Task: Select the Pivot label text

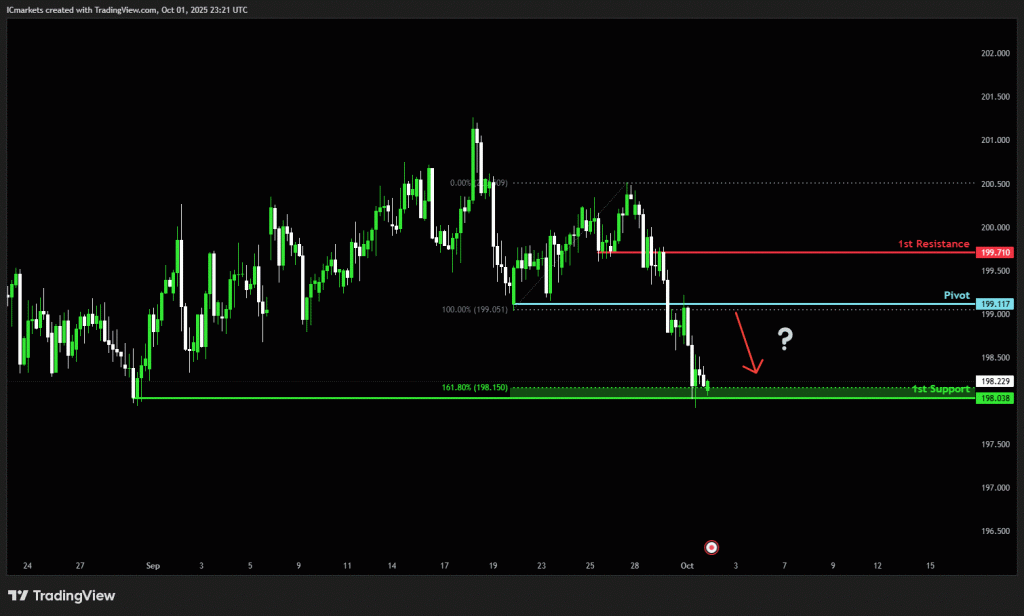Action: click(957, 296)
